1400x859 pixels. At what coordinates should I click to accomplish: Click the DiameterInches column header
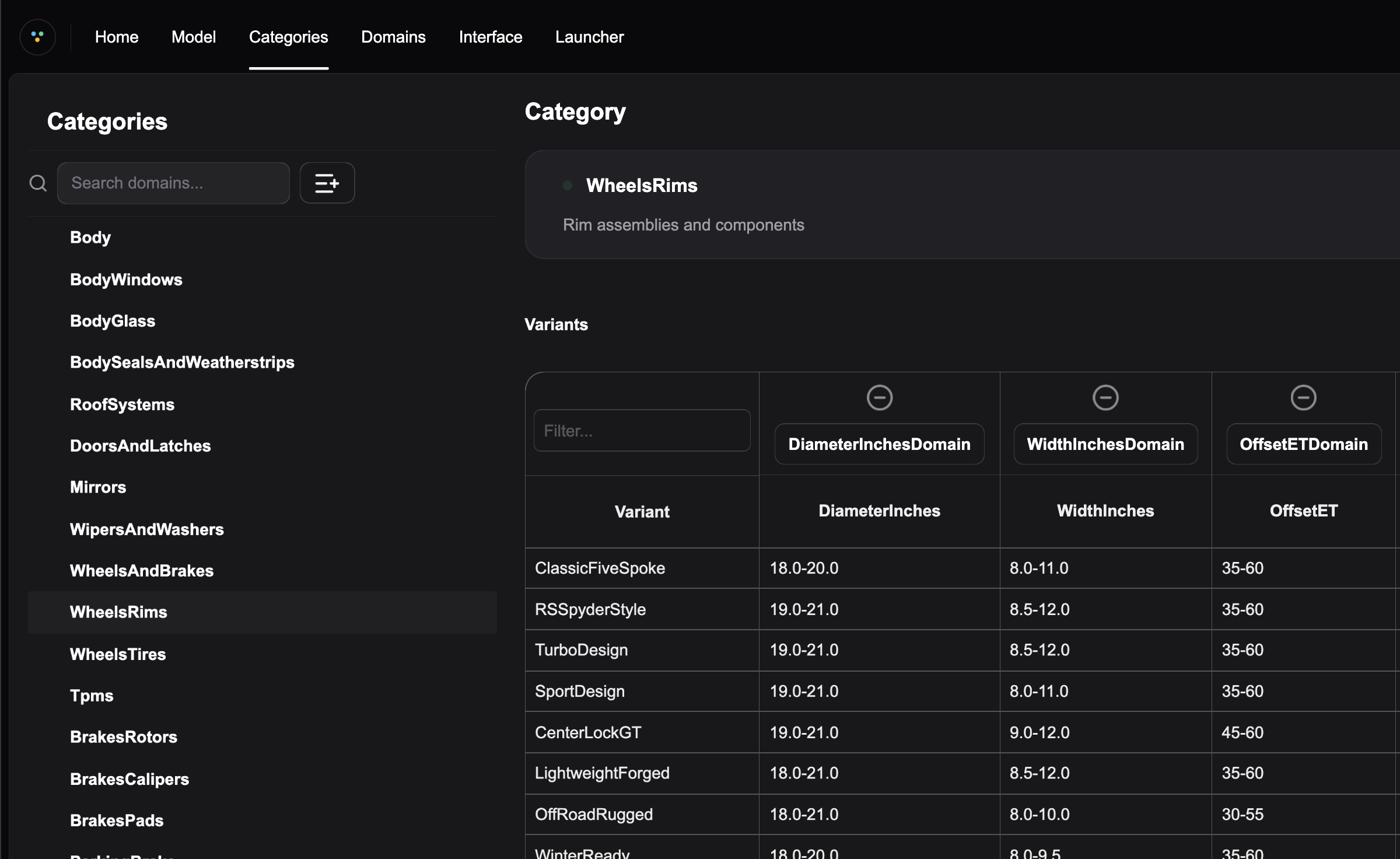pos(879,511)
